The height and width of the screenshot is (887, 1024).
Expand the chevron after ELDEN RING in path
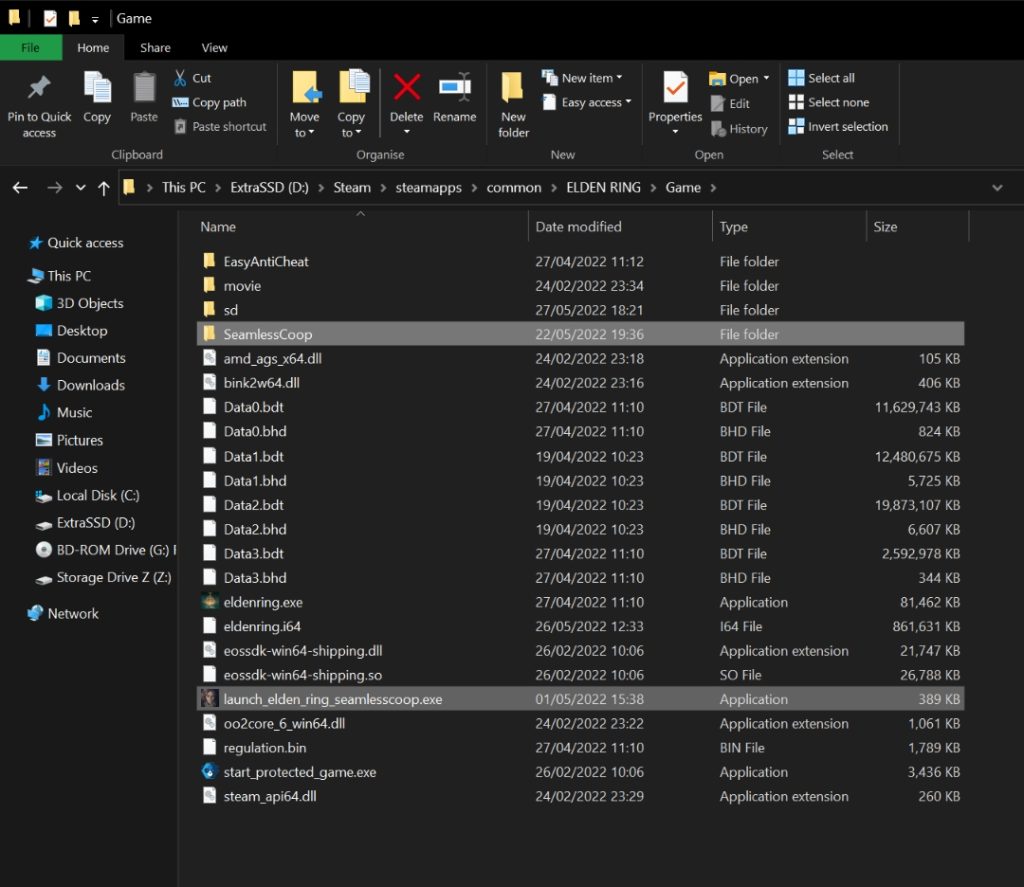(653, 188)
